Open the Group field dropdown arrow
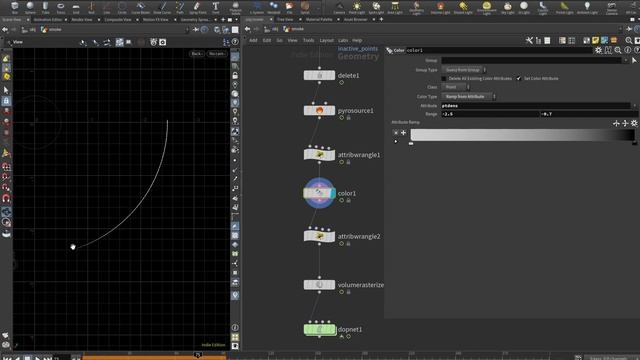Viewport: 640px width, 360px height. tap(626, 60)
